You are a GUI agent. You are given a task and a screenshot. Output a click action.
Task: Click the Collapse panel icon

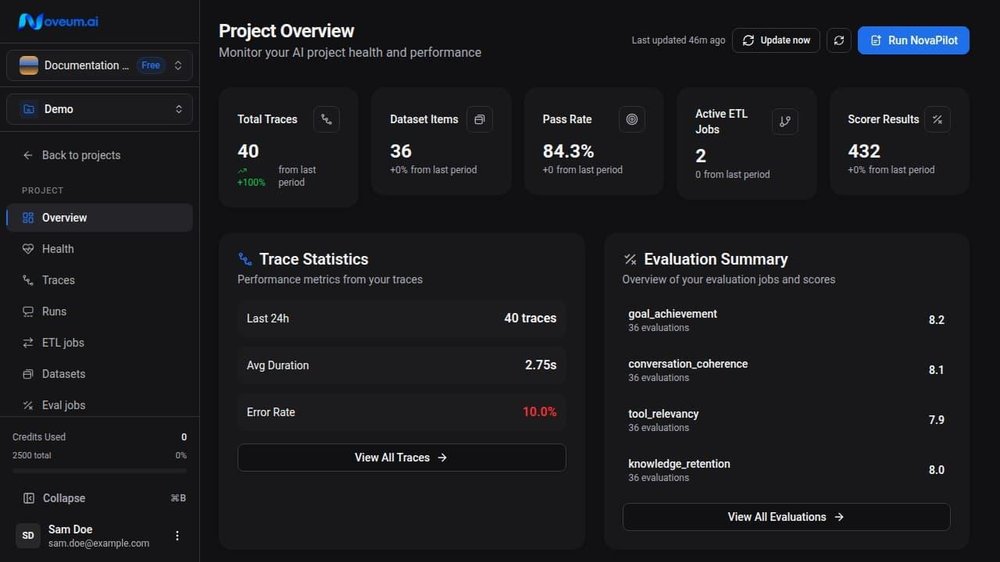29,498
